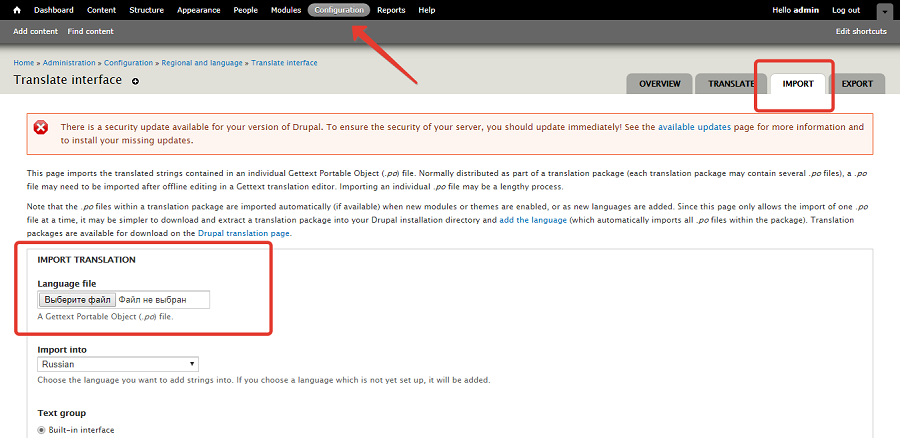Log out of the site
900x438 pixels.
[x=846, y=10]
